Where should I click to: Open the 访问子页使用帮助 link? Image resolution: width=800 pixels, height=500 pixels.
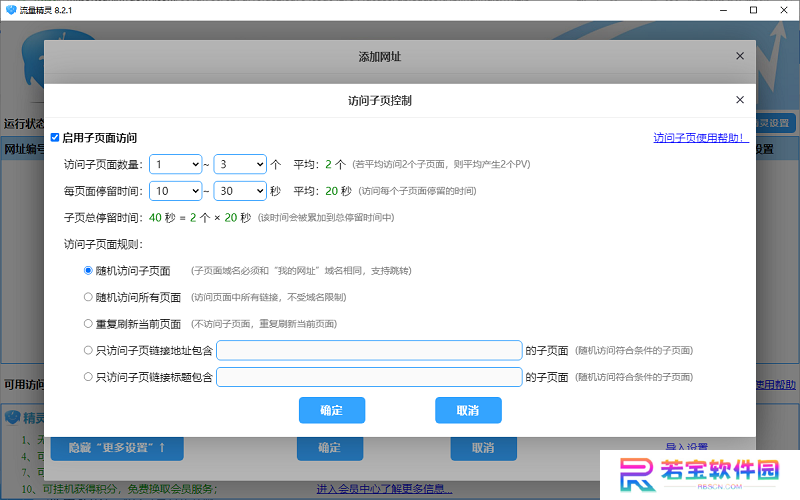click(x=701, y=138)
